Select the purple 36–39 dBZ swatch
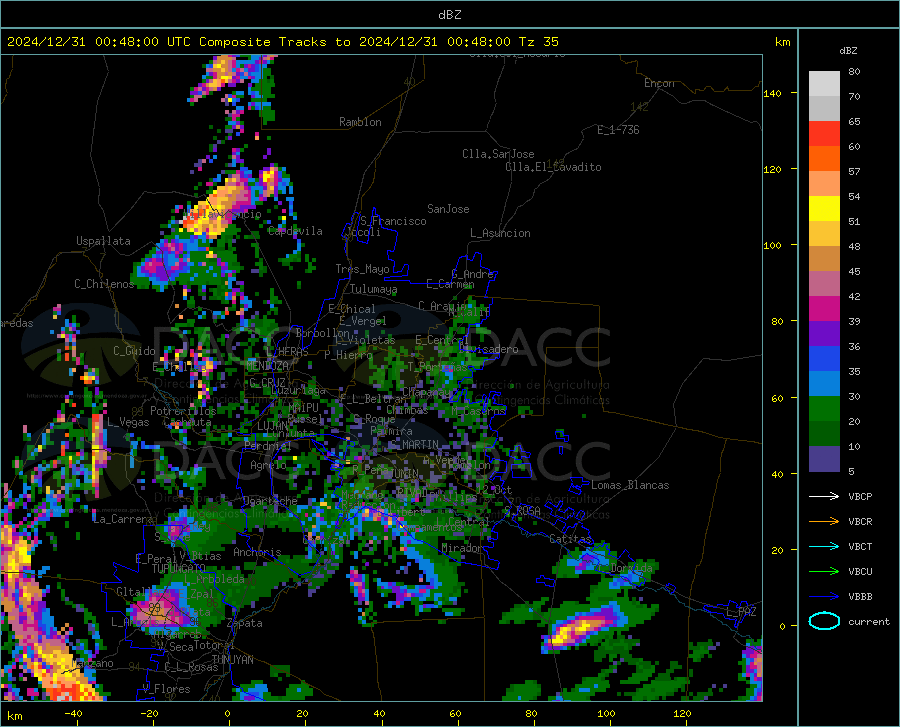900x727 pixels. click(824, 333)
